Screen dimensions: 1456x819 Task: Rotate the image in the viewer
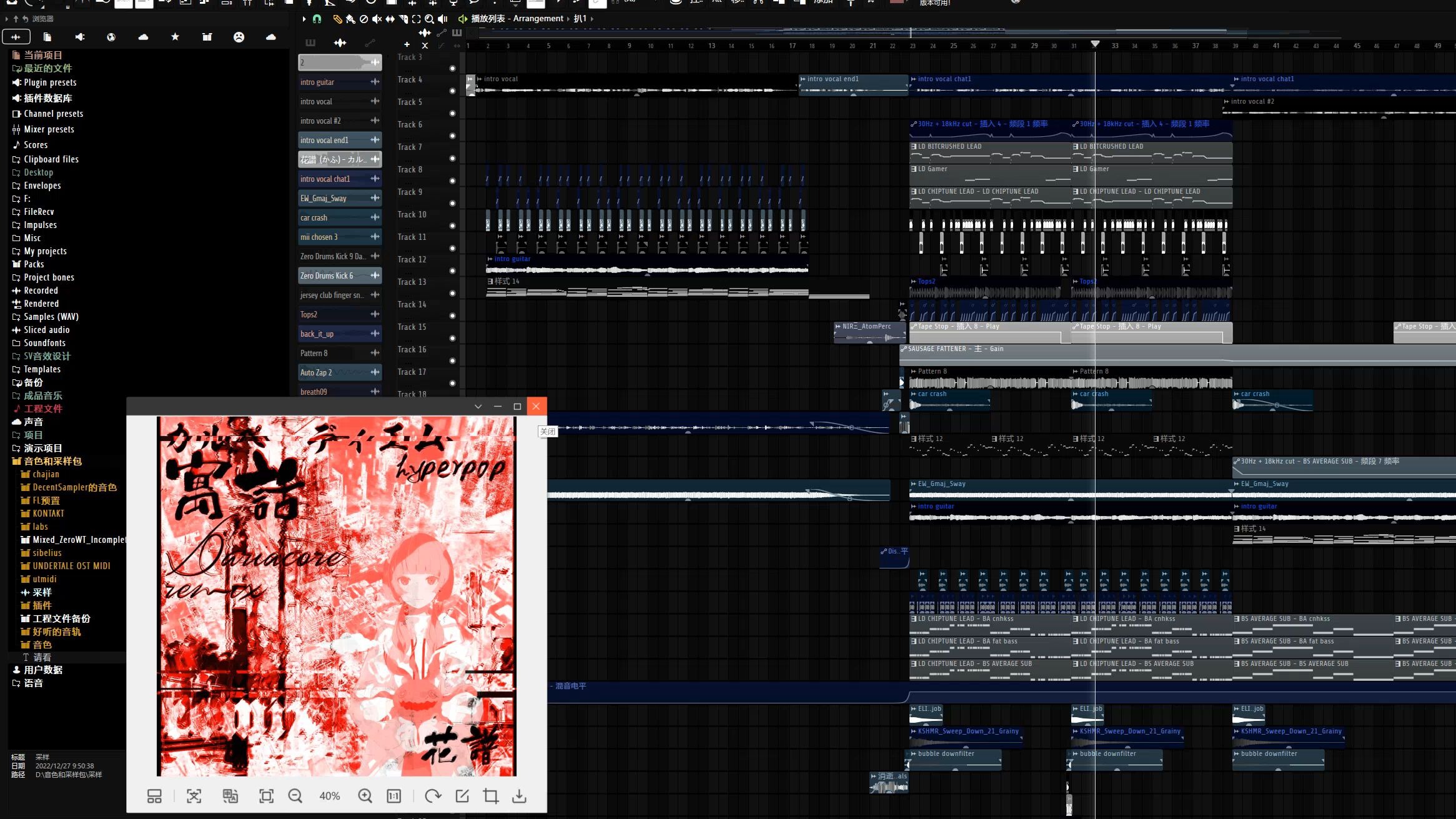click(433, 796)
